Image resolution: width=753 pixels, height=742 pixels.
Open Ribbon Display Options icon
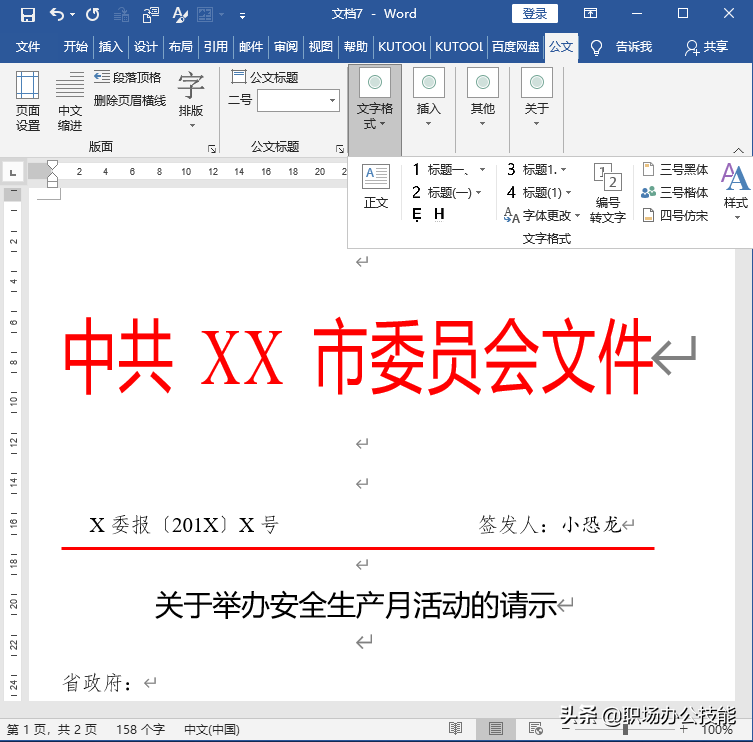pyautogui.click(x=590, y=13)
